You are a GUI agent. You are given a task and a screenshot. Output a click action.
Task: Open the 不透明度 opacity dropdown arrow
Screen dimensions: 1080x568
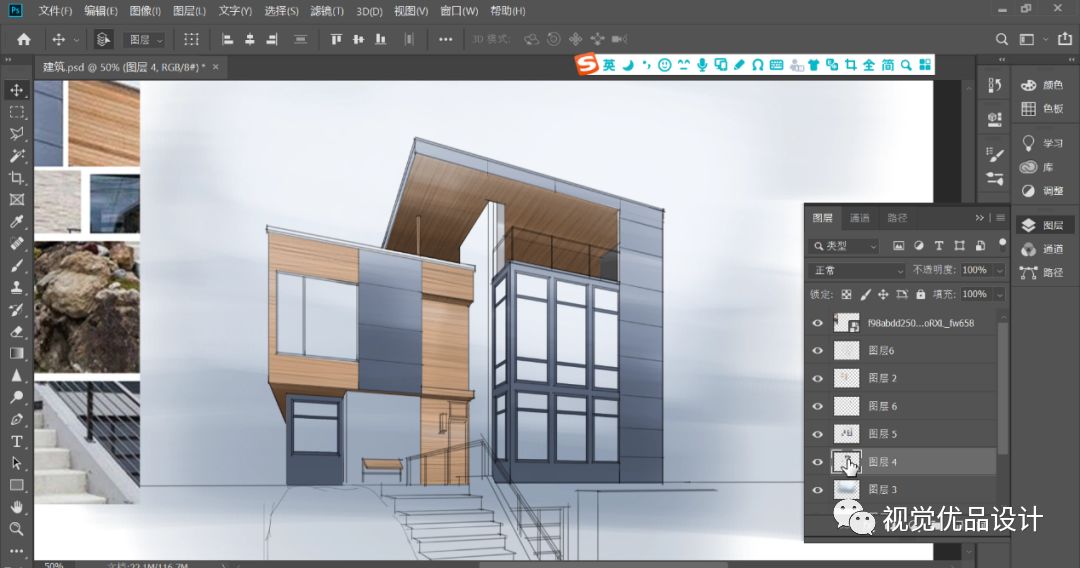coord(999,271)
